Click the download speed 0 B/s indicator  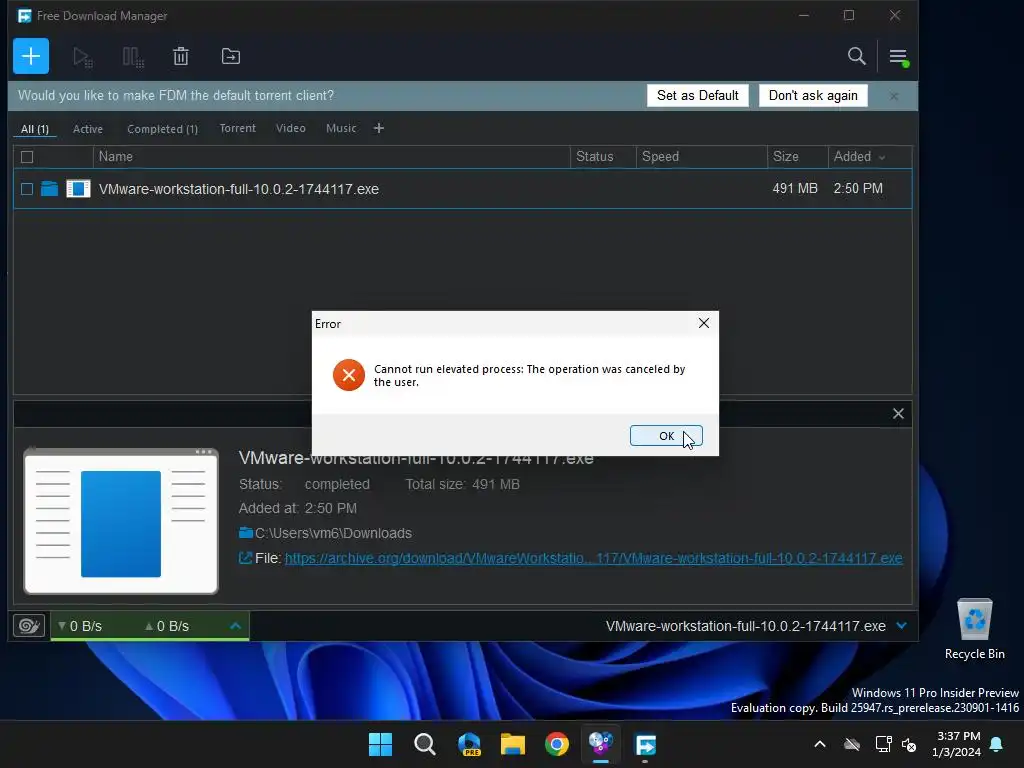coord(80,626)
